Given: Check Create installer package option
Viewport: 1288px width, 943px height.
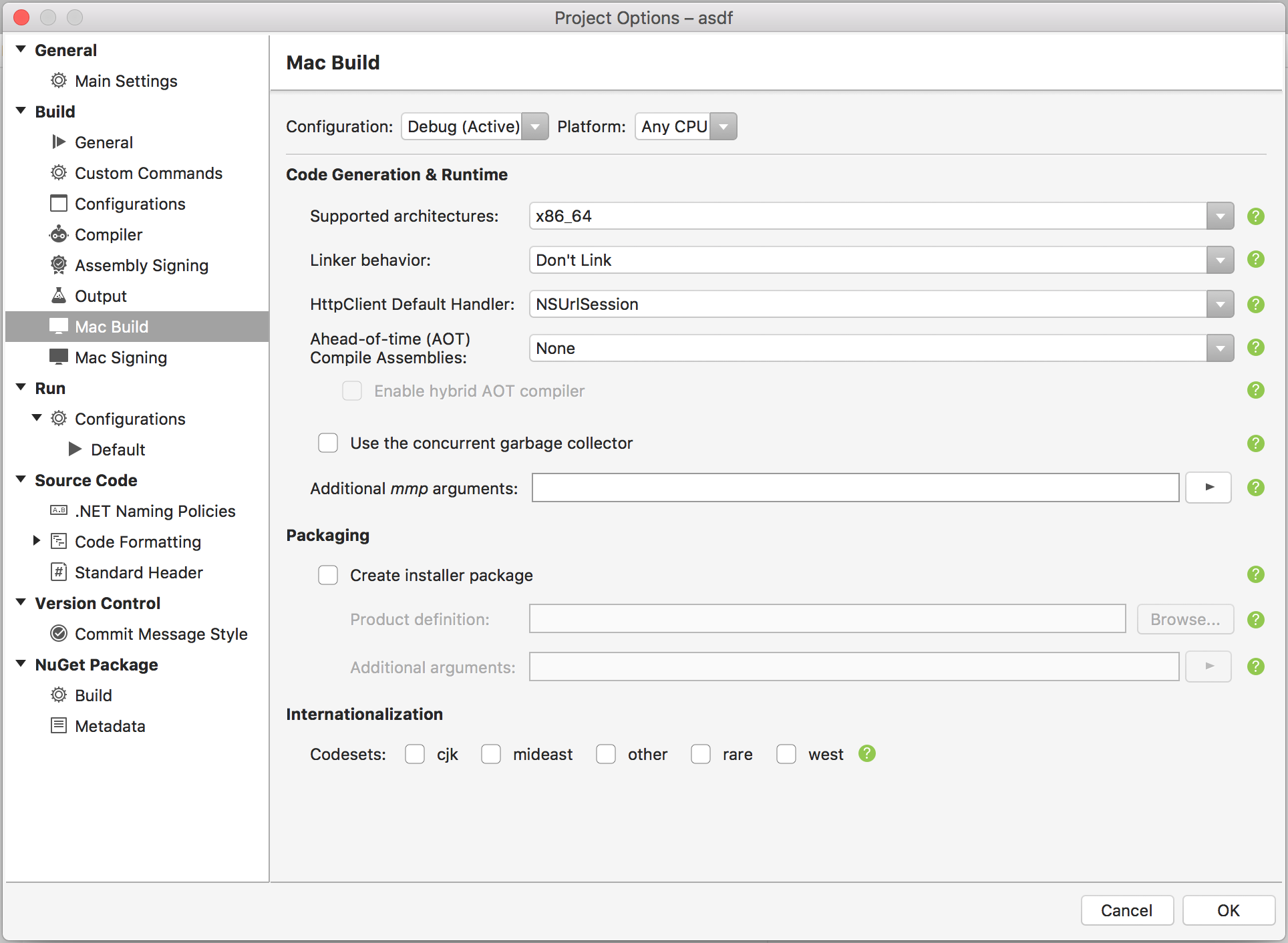Looking at the screenshot, I should 328,575.
